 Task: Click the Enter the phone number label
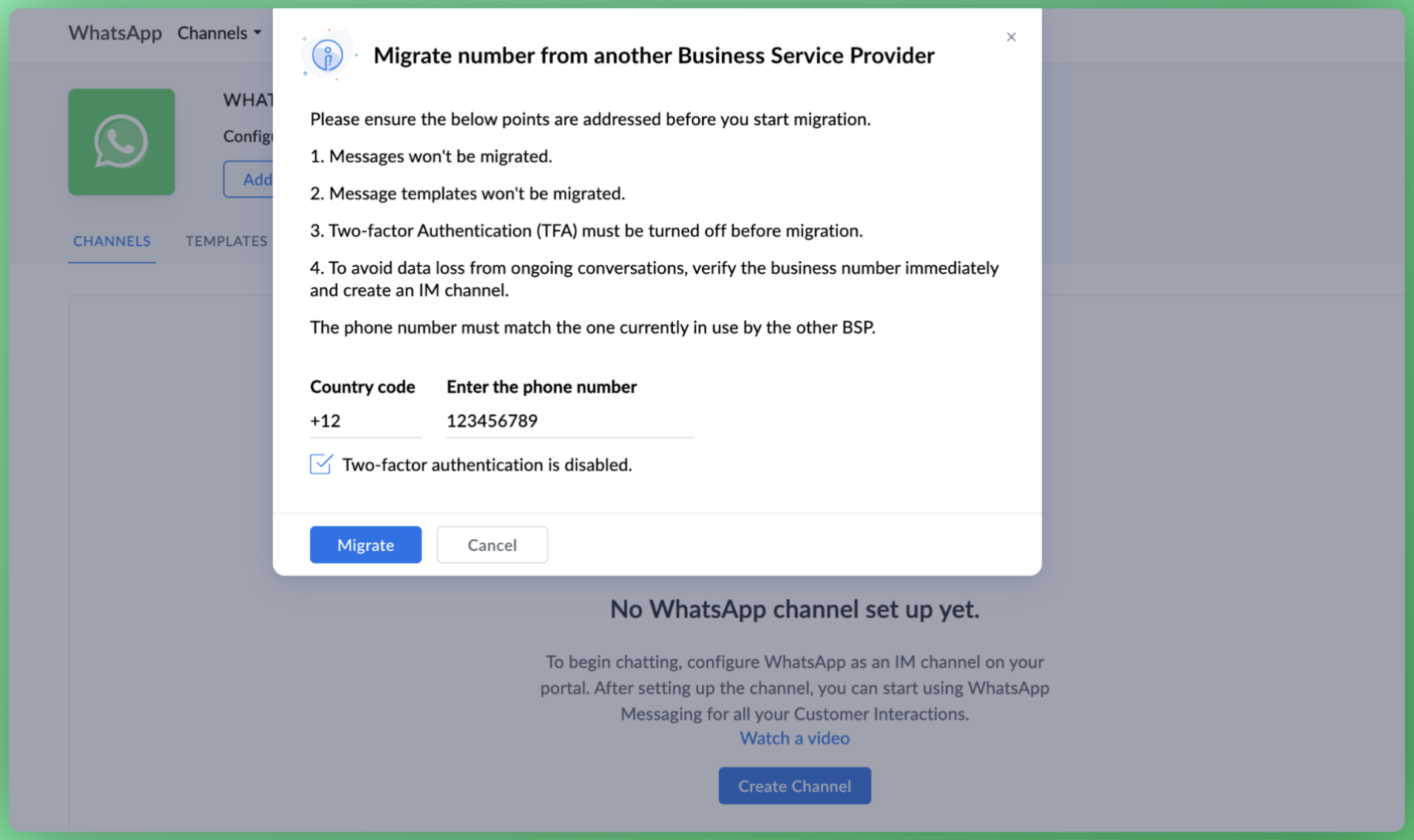tap(541, 387)
